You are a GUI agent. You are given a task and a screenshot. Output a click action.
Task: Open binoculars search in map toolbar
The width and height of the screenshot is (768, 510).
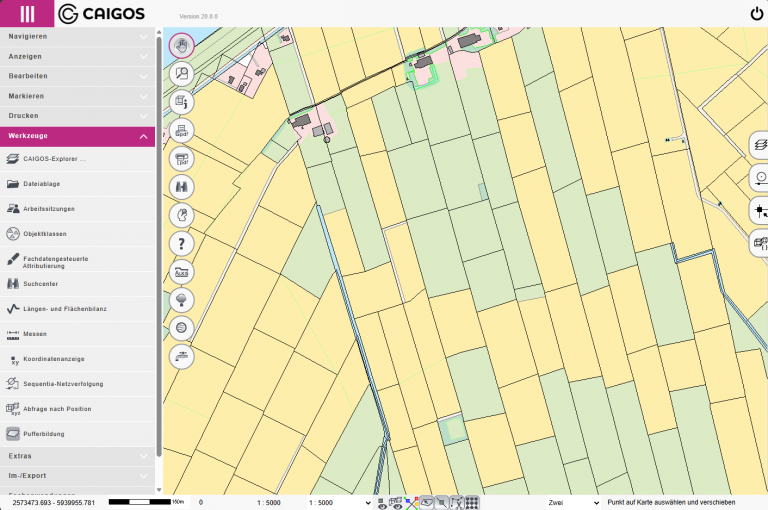coord(182,187)
